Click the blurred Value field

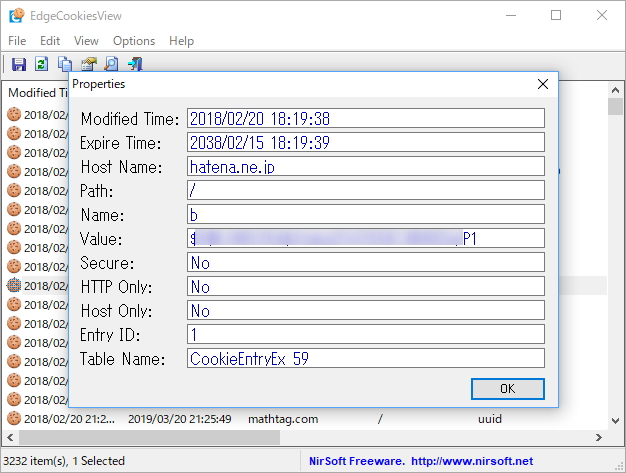click(366, 238)
